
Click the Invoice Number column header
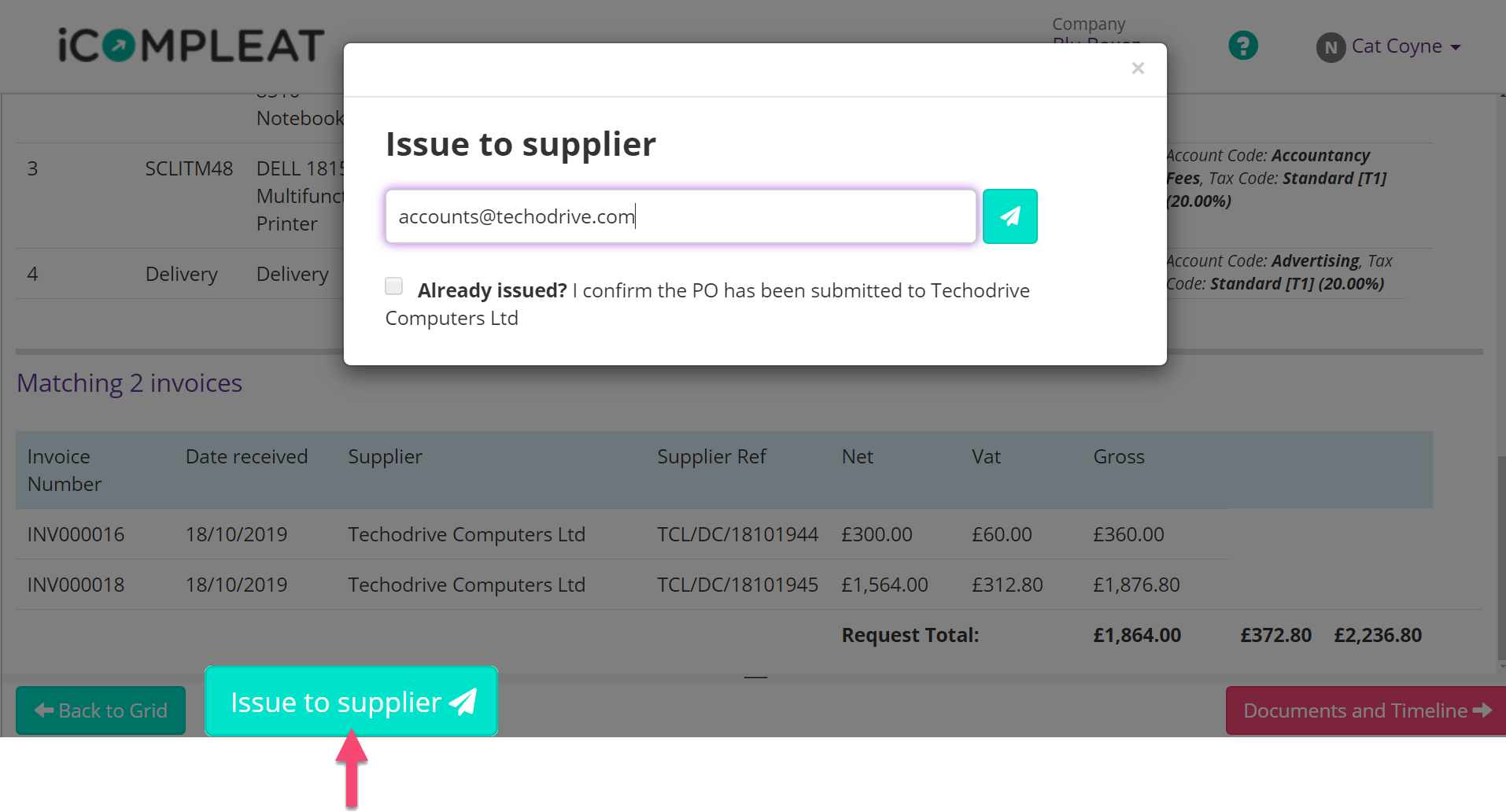click(65, 470)
